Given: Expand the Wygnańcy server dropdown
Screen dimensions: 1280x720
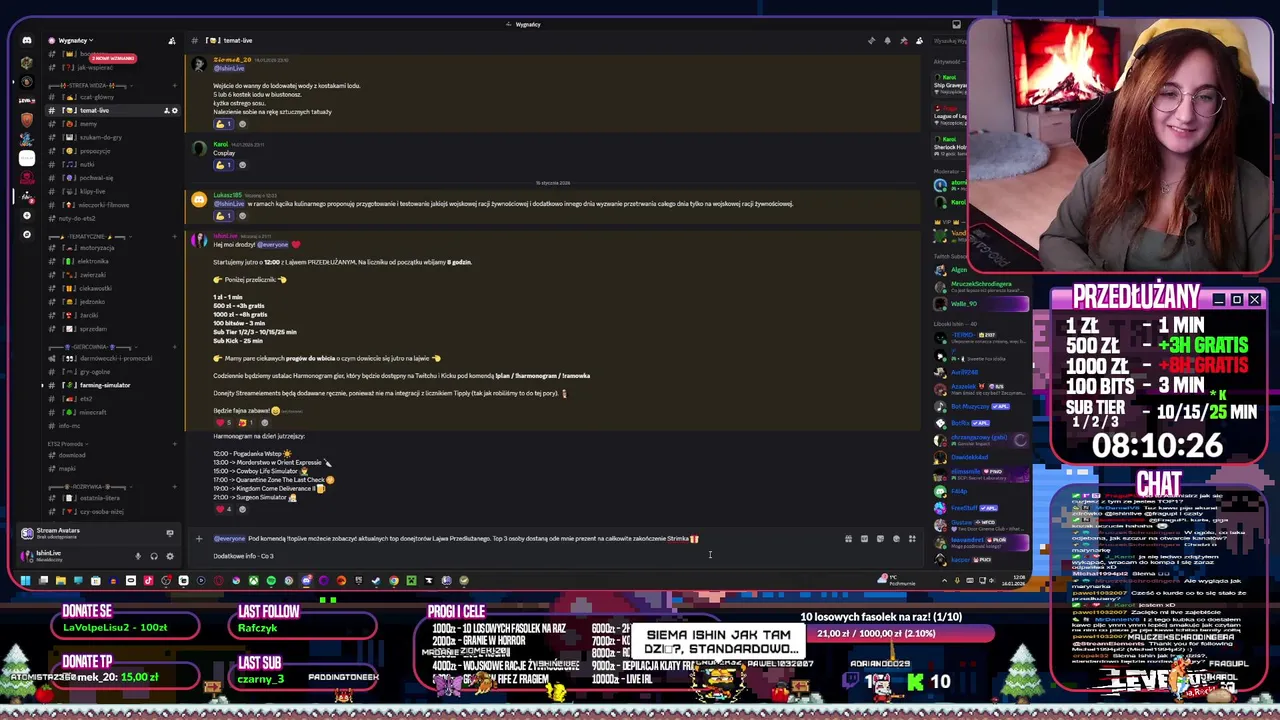Looking at the screenshot, I should [75, 41].
